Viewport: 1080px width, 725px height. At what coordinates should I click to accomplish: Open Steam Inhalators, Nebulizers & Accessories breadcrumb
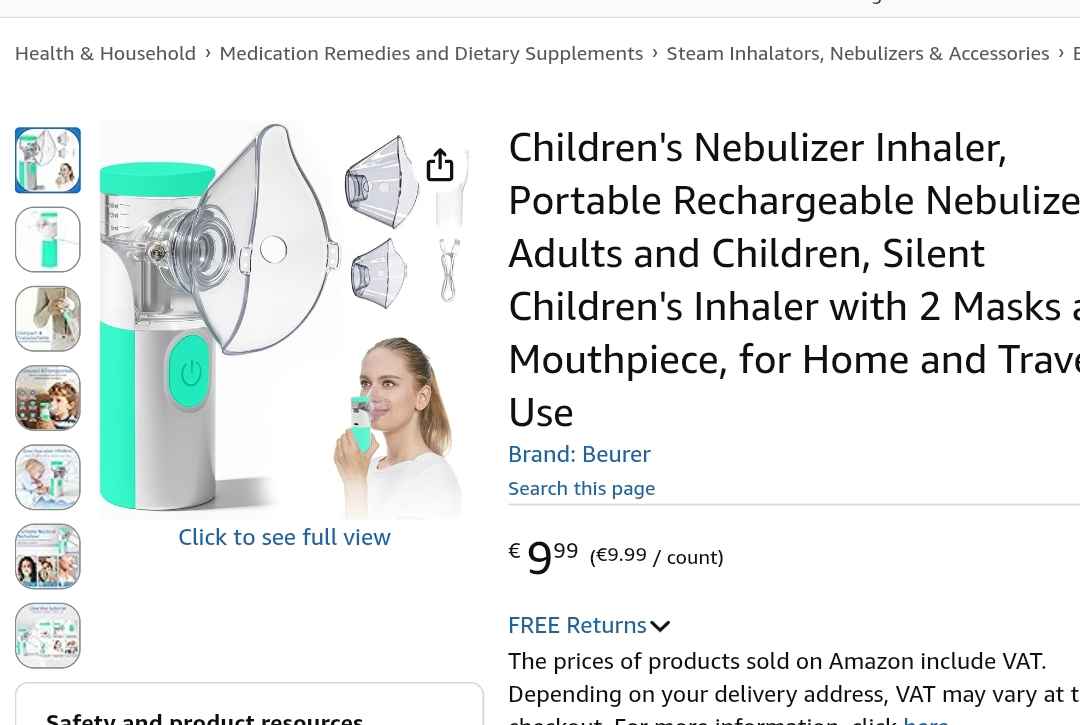click(857, 53)
